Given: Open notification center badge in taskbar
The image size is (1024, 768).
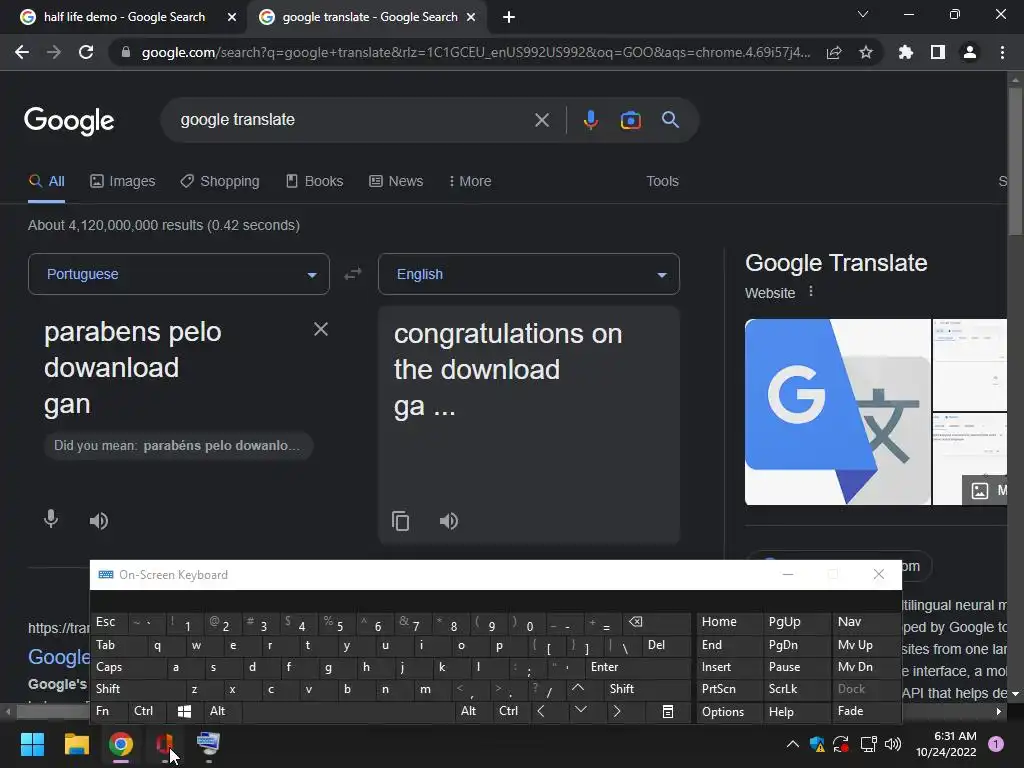Looking at the screenshot, I should (x=996, y=744).
